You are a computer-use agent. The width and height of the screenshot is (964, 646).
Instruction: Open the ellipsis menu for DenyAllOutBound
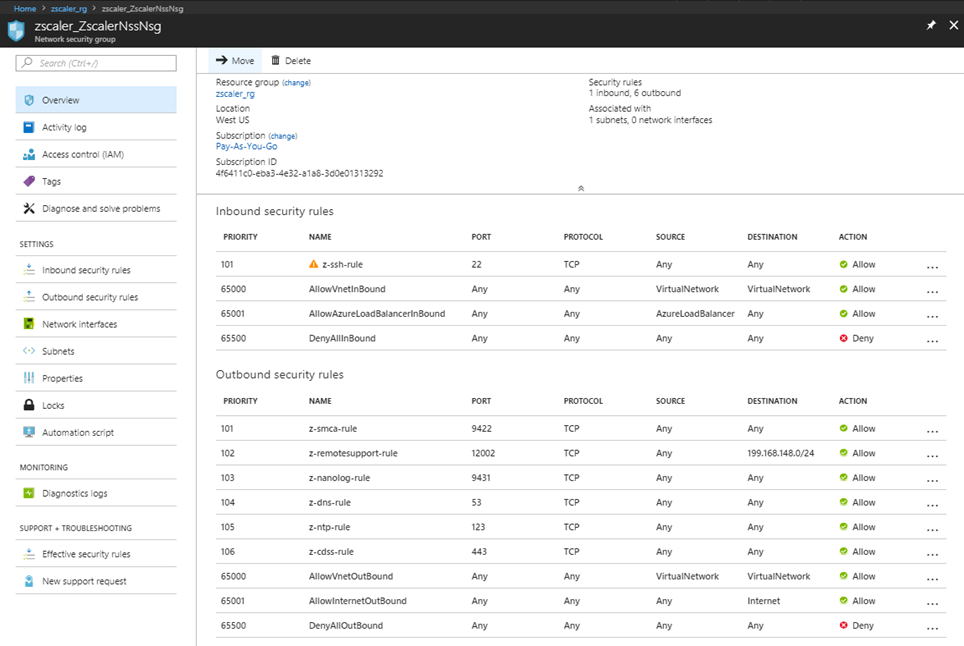point(931,625)
